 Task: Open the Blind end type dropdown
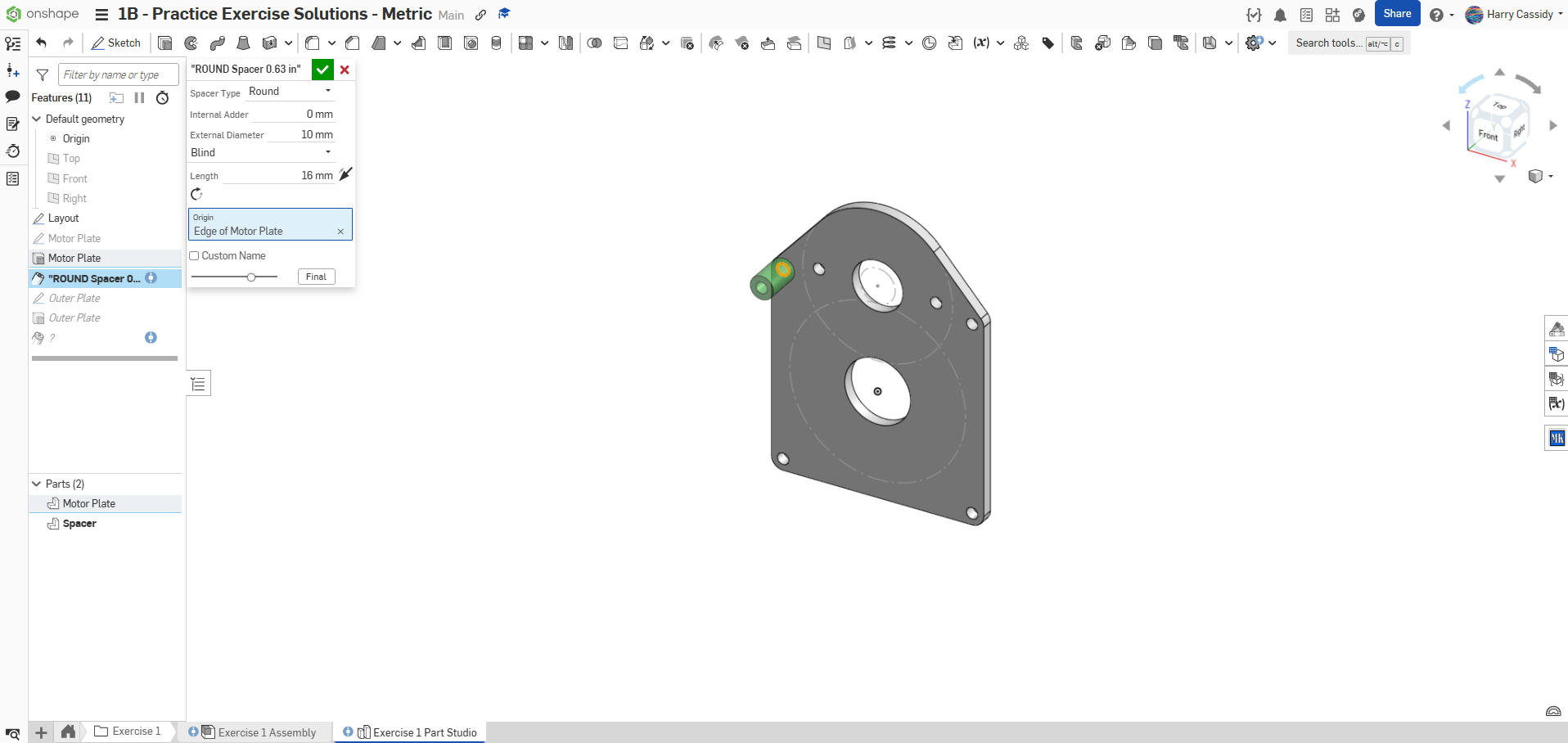[261, 153]
